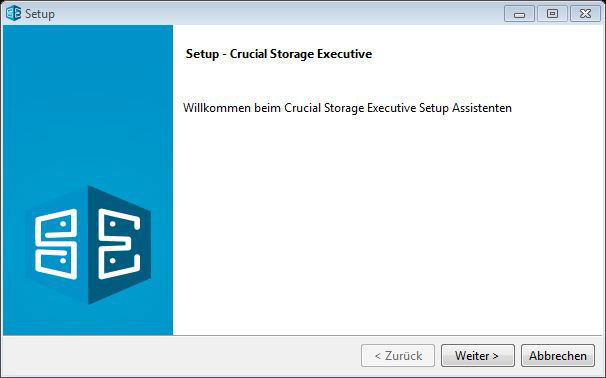This screenshot has height=378, width=606.
Task: Click the bottom drawer of the S glyph
Action: (x=56, y=263)
